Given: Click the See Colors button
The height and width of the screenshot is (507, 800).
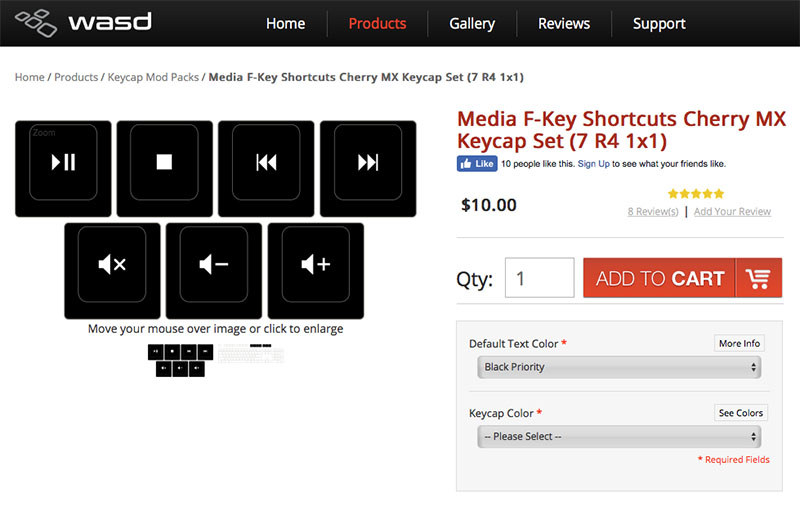Looking at the screenshot, I should coord(740,413).
